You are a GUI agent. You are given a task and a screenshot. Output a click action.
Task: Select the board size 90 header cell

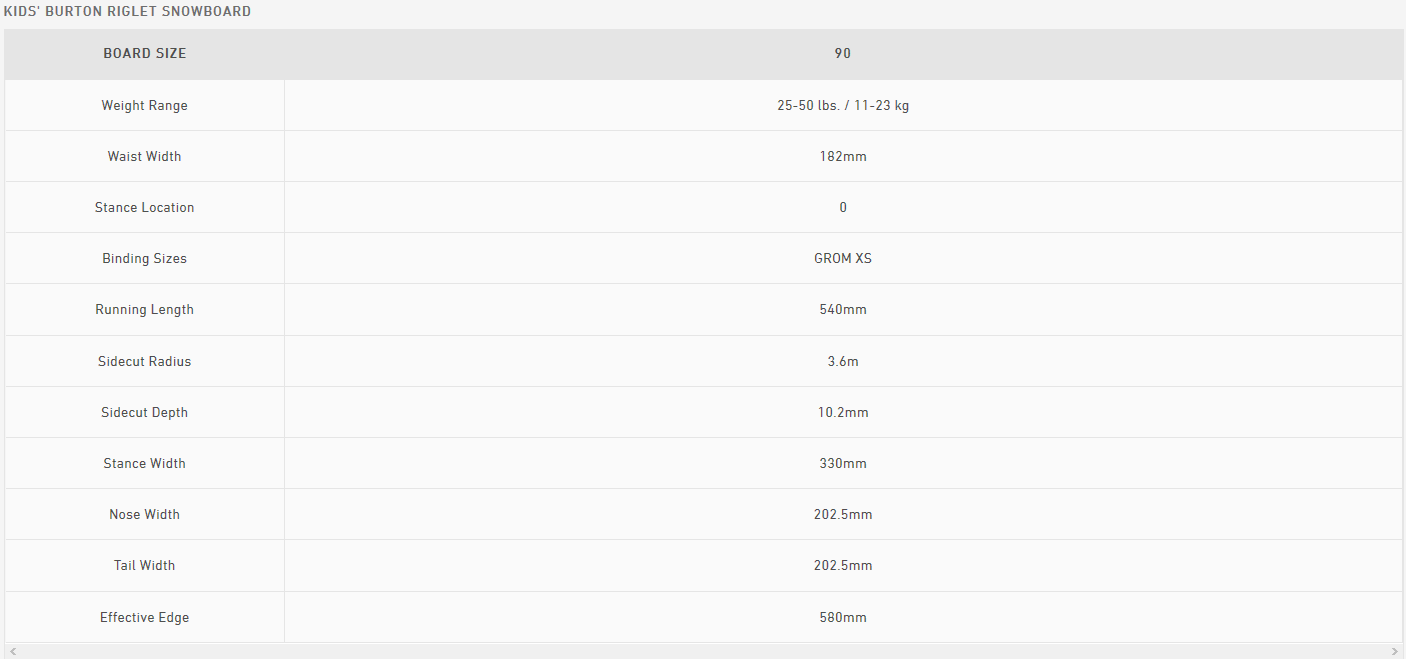(842, 54)
